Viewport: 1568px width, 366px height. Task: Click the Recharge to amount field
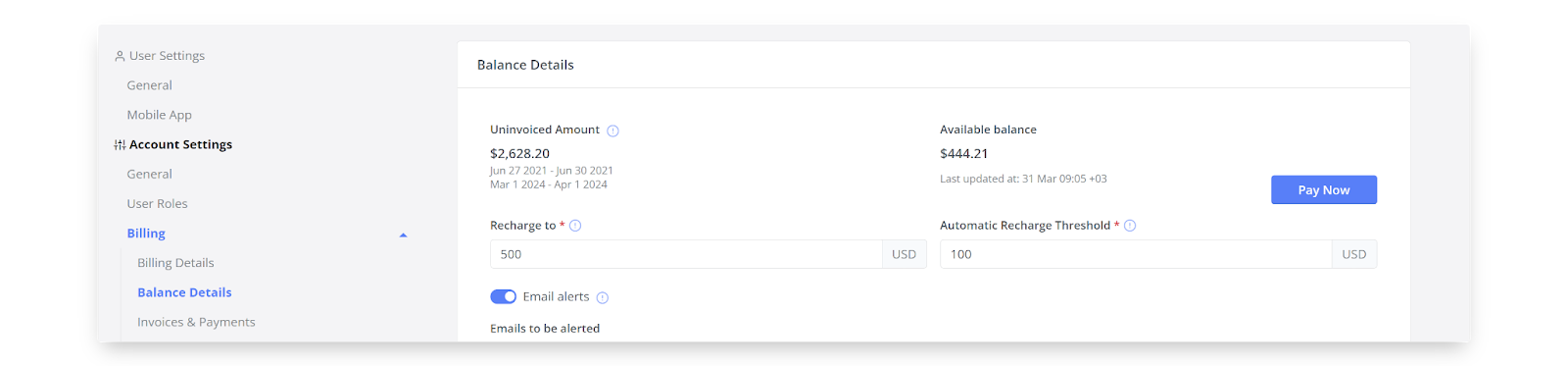[x=686, y=254]
